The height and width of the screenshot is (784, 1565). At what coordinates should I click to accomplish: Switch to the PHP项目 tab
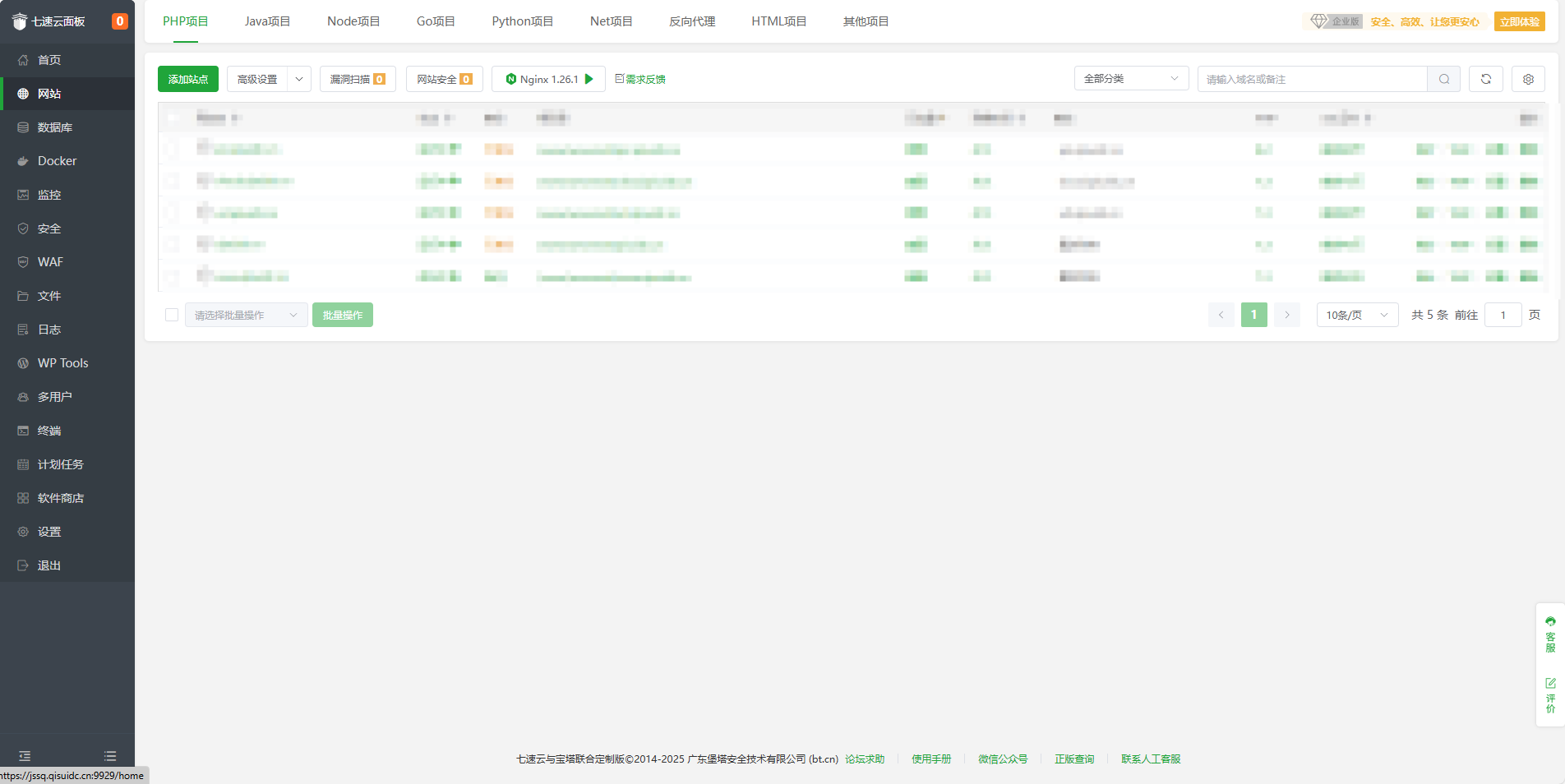(x=186, y=21)
